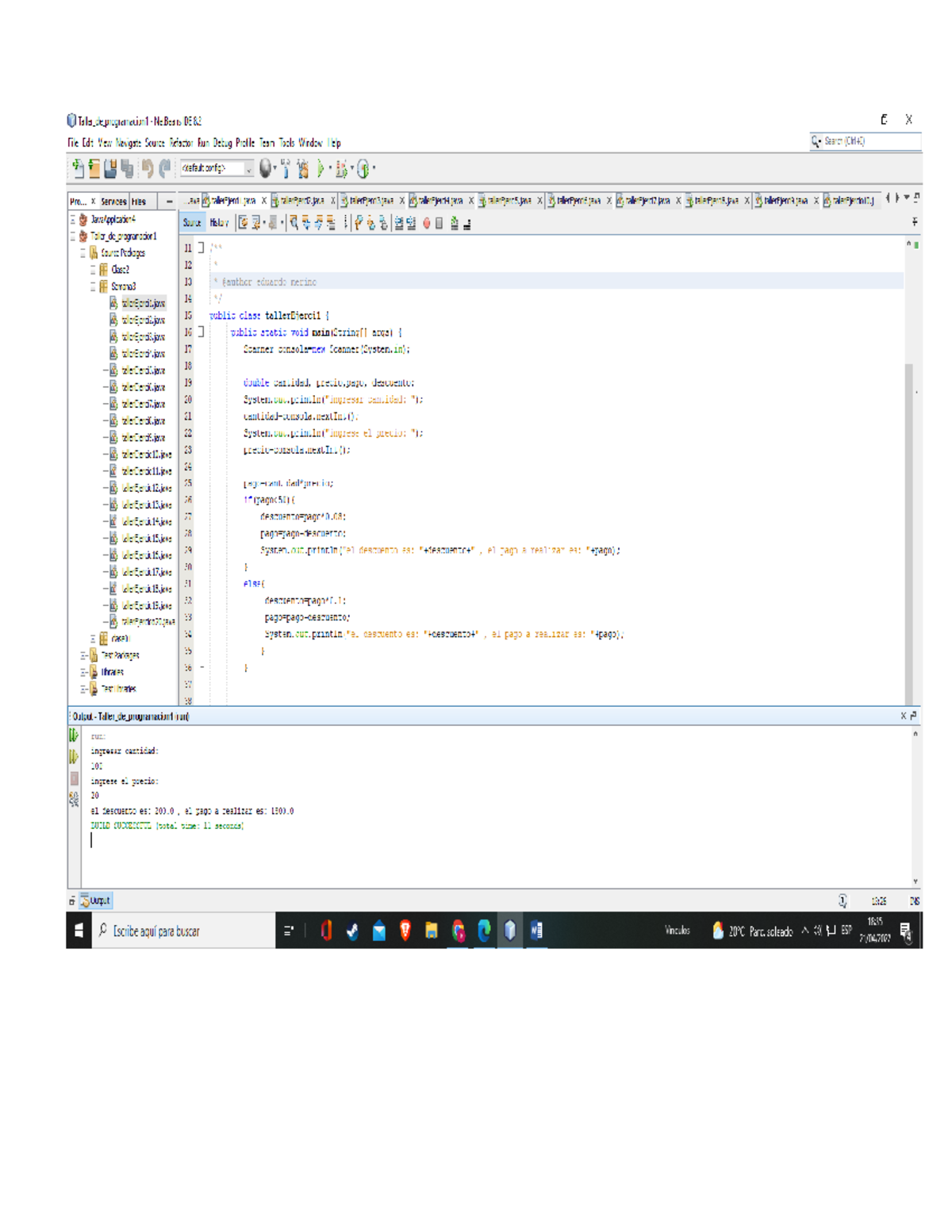Collapse the Source Packages tree node

[x=83, y=253]
